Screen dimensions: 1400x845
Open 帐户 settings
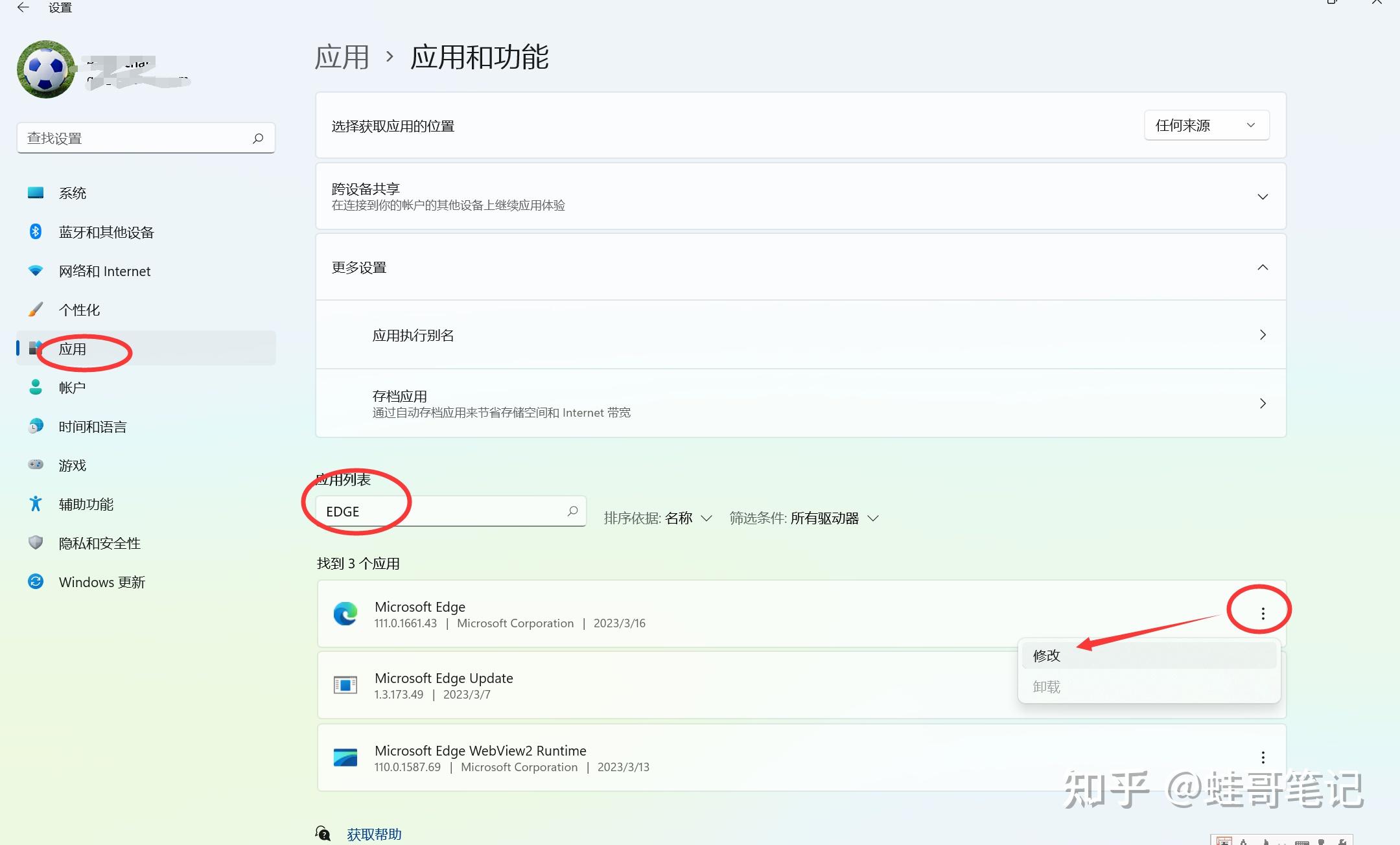[x=71, y=387]
